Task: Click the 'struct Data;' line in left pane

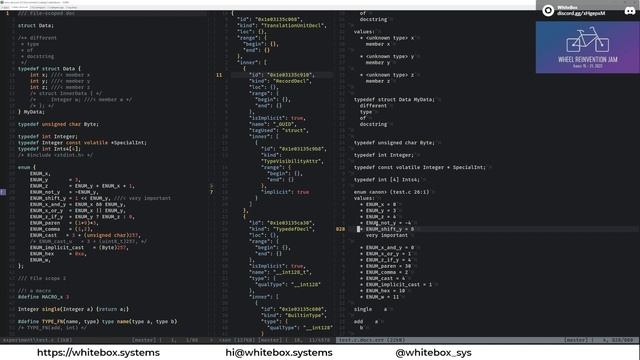Action: [x=36, y=26]
